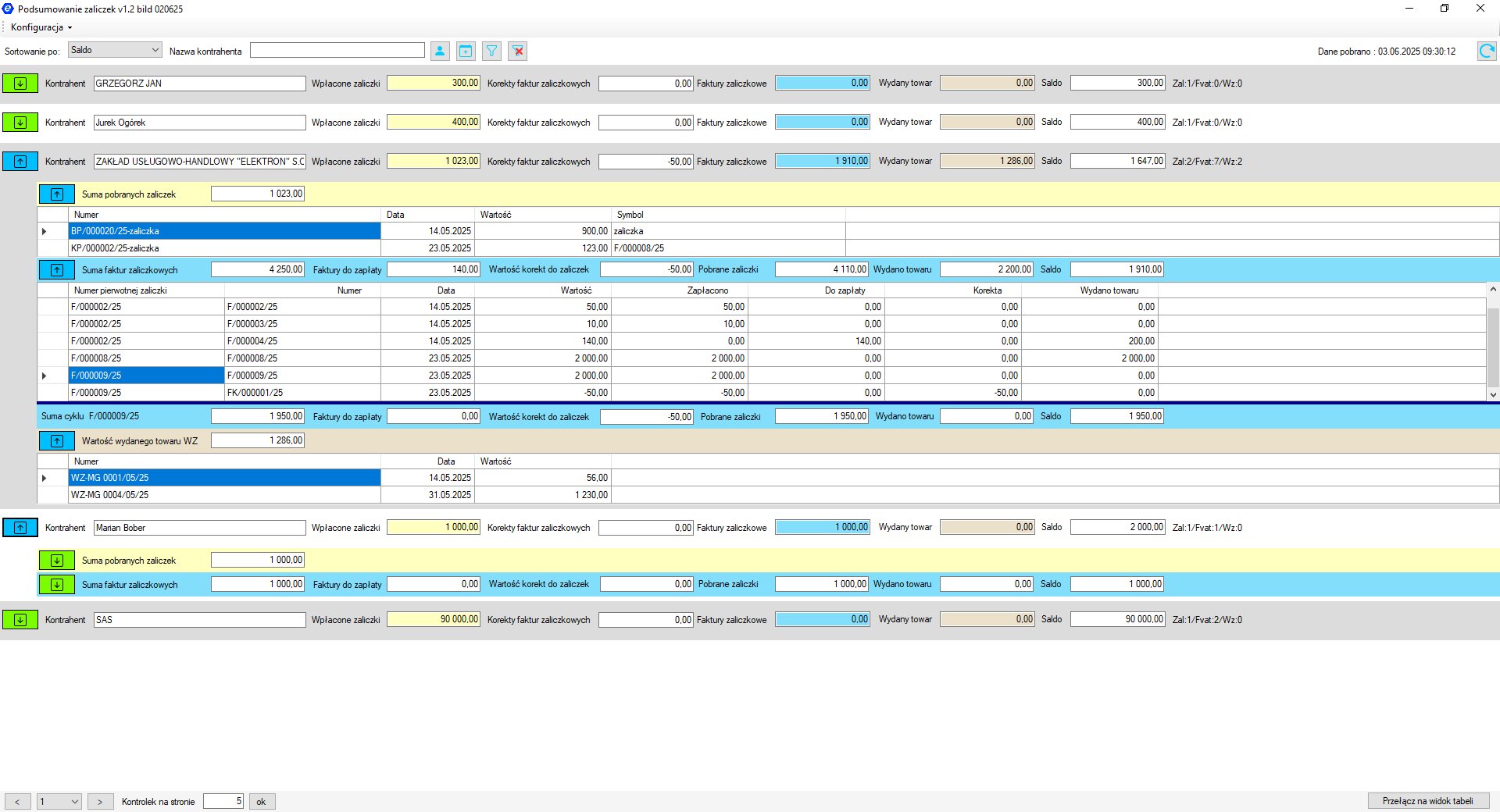Image resolution: width=1500 pixels, height=812 pixels.
Task: Apply filter using the funnel icon
Action: 491,52
